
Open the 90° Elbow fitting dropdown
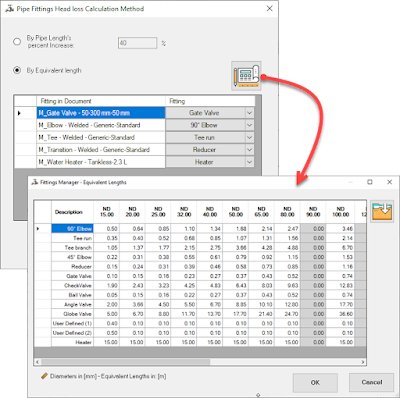tap(249, 125)
